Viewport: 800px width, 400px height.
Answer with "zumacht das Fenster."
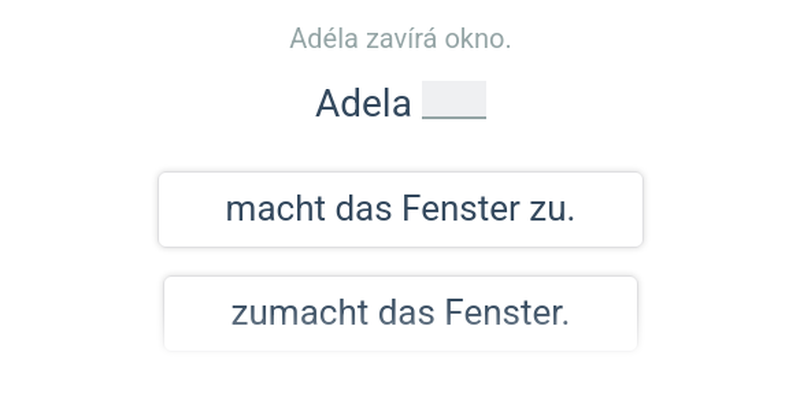(400, 314)
